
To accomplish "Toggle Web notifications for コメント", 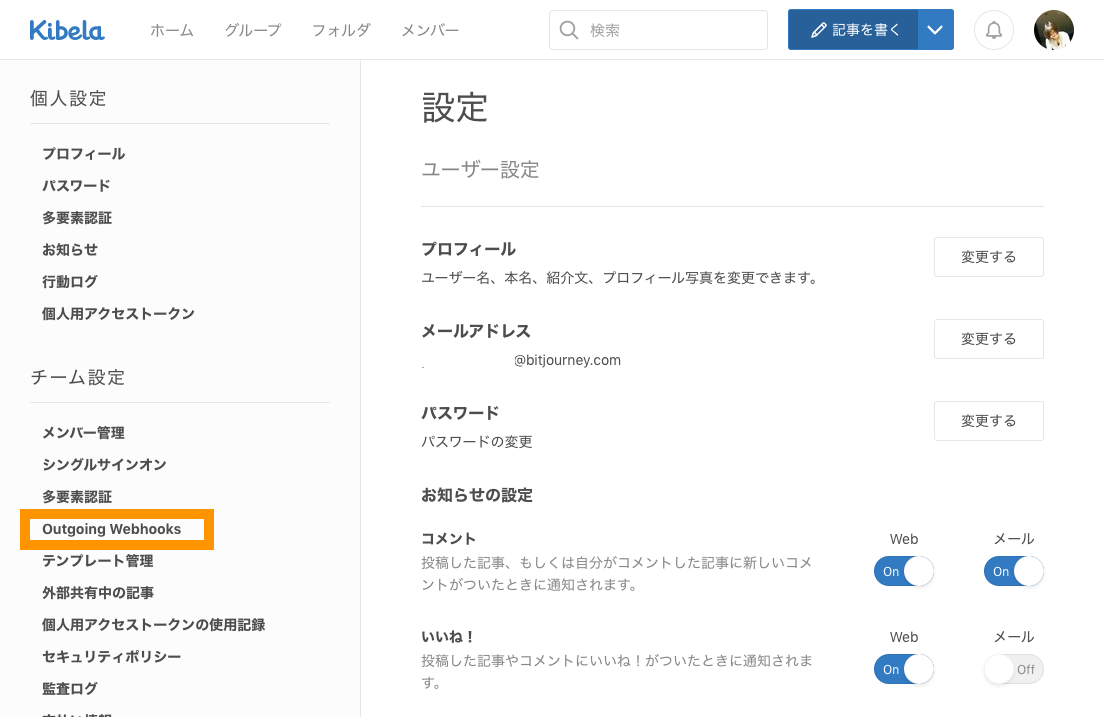I will [x=903, y=571].
